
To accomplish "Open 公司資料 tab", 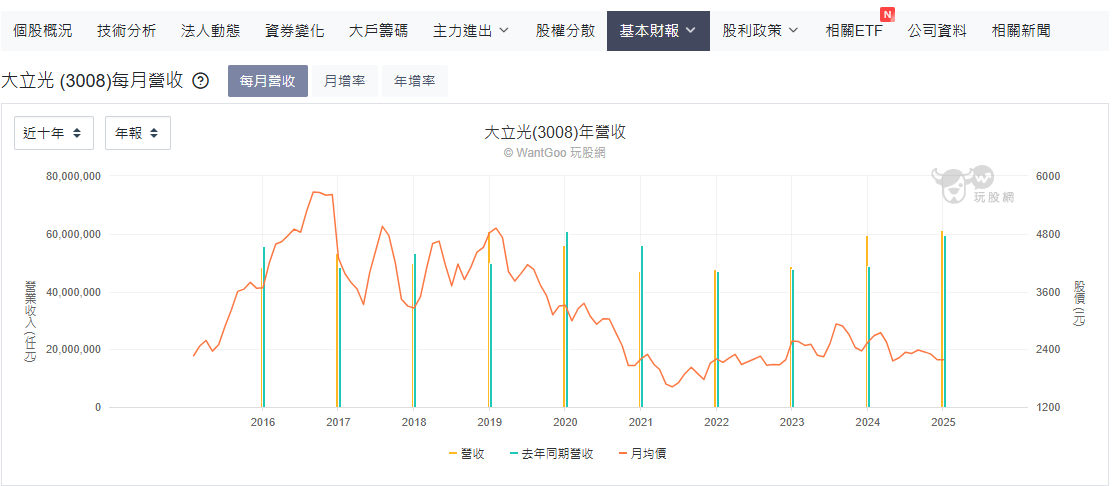I will pyautogui.click(x=937, y=31).
